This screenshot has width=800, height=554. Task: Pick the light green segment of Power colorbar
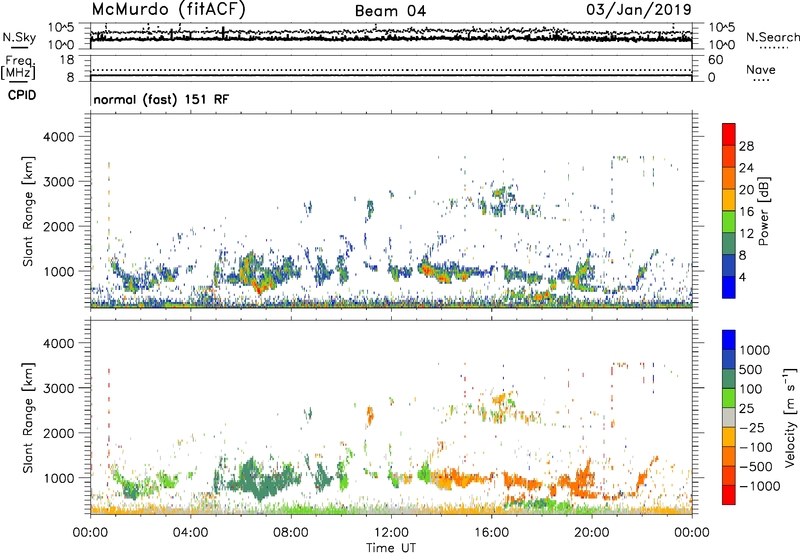pyautogui.click(x=729, y=222)
